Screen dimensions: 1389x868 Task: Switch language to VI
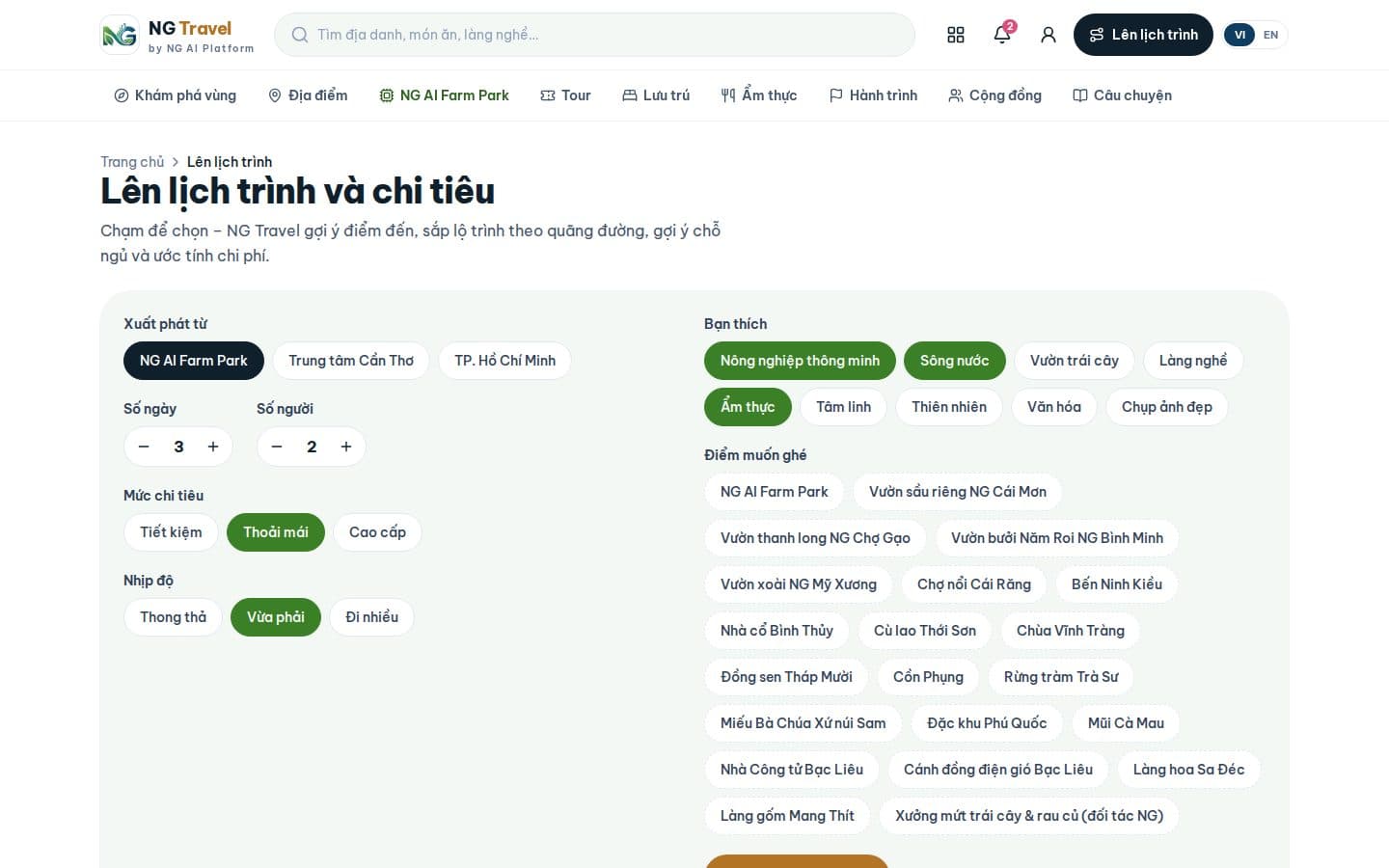tap(1239, 35)
